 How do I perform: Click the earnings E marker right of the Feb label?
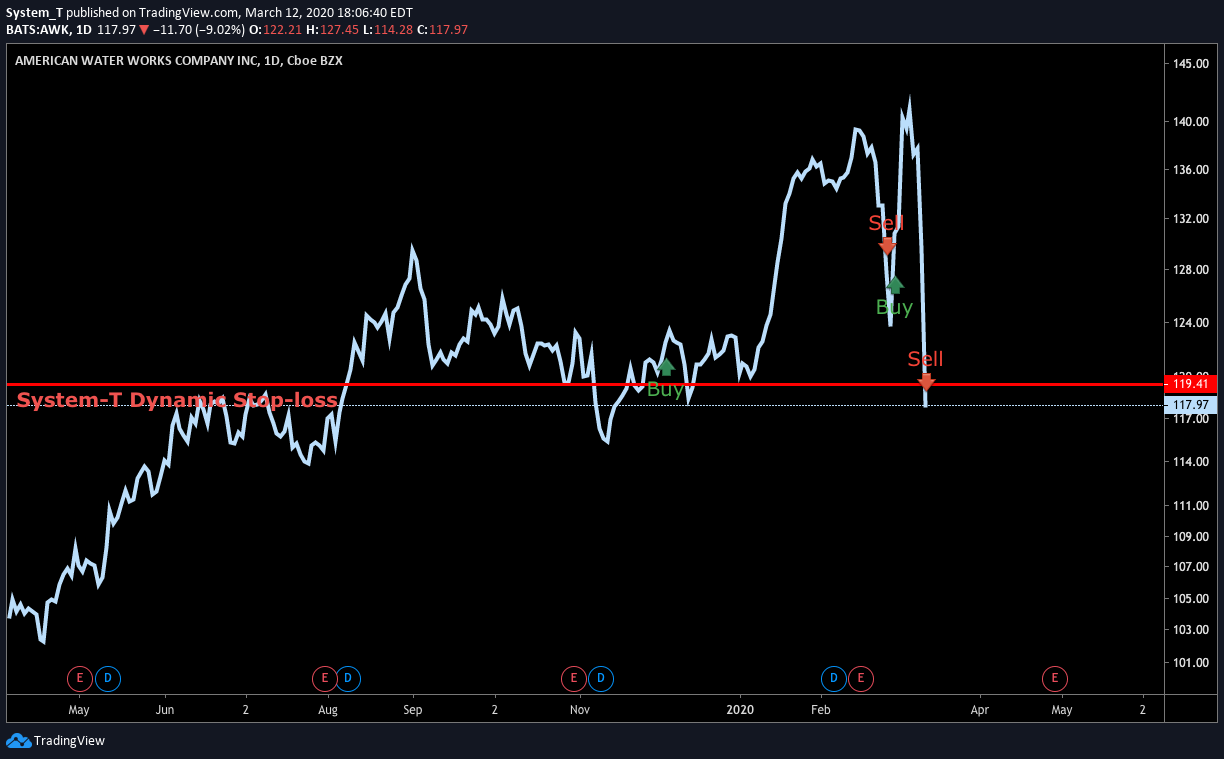[x=860, y=679]
